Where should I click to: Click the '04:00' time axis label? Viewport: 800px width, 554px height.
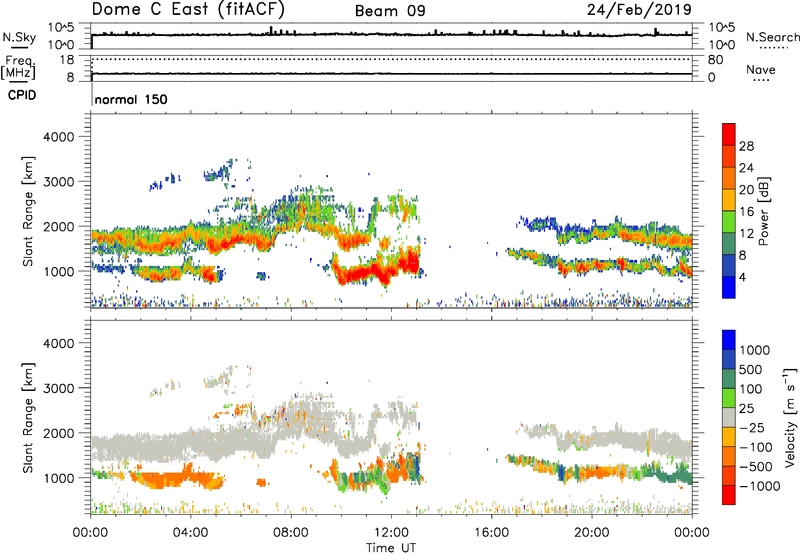pyautogui.click(x=191, y=533)
